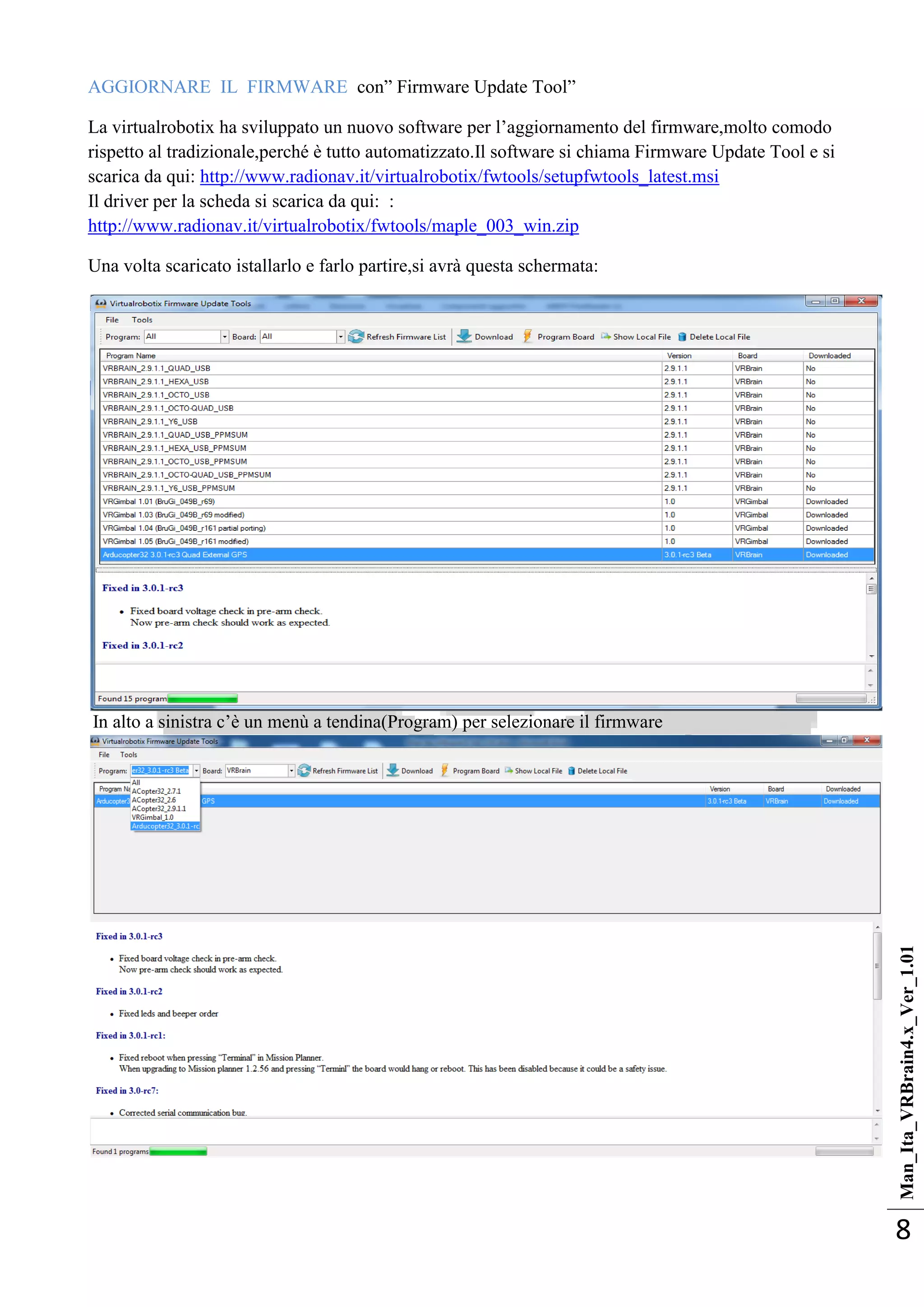This screenshot has width=924, height=1307.
Task: Click release notes scrollbar in bottom window
Action: click(878, 1019)
